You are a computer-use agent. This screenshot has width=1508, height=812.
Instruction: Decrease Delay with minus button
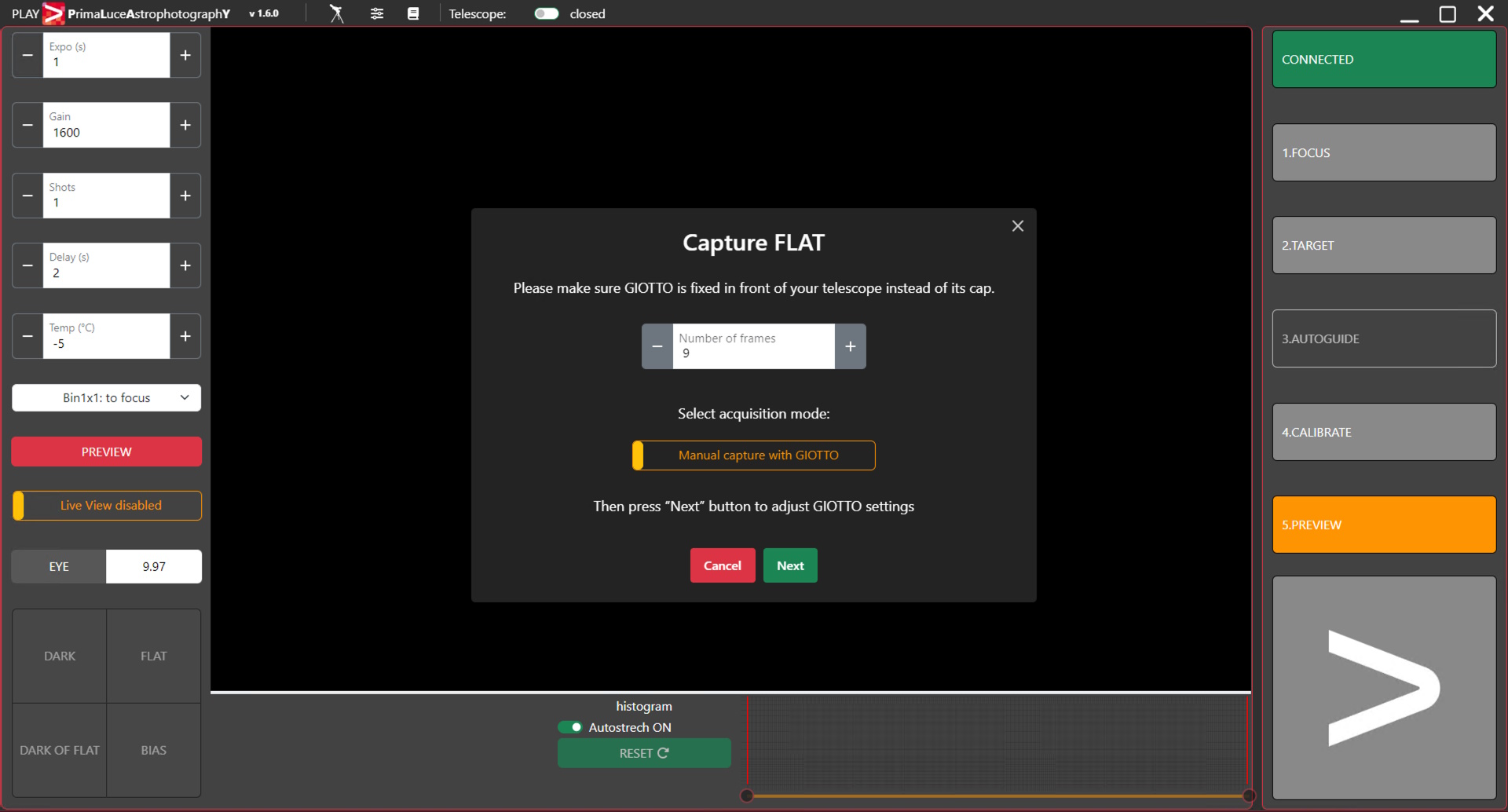(27, 265)
